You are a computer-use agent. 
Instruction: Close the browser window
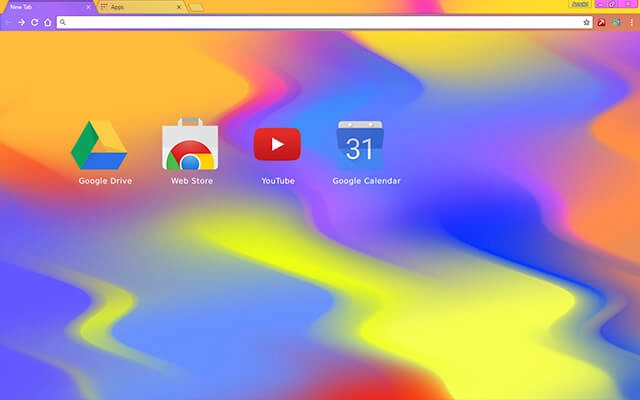coord(628,4)
